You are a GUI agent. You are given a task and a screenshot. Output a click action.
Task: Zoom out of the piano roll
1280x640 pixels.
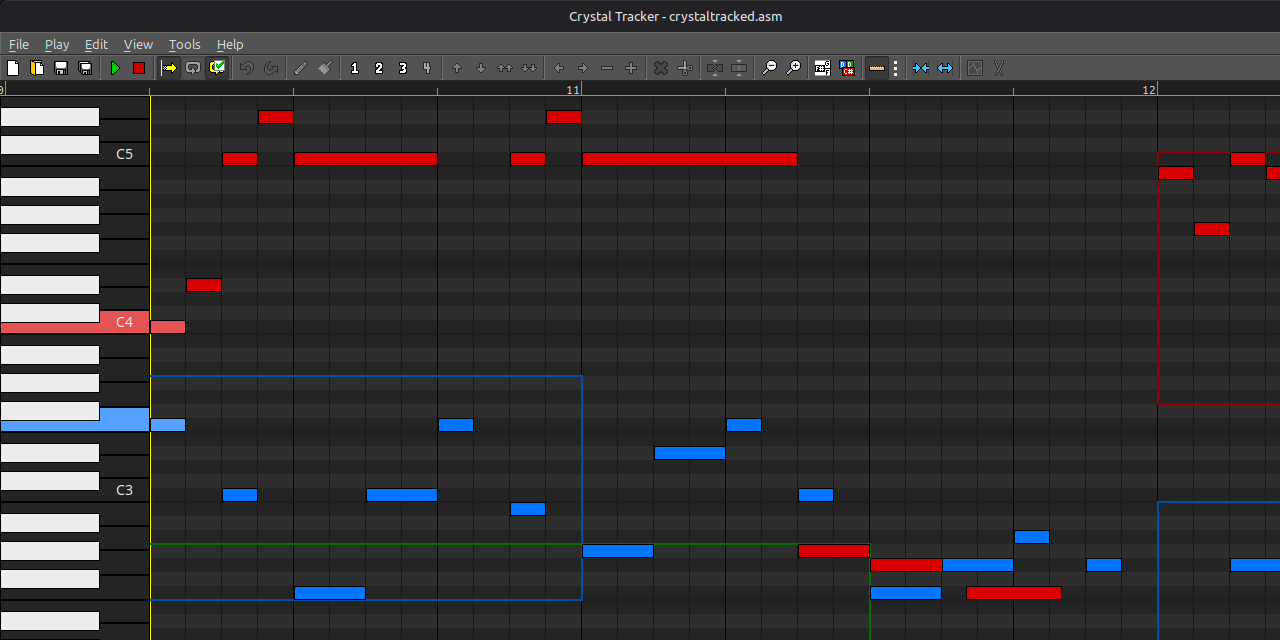click(x=769, y=68)
